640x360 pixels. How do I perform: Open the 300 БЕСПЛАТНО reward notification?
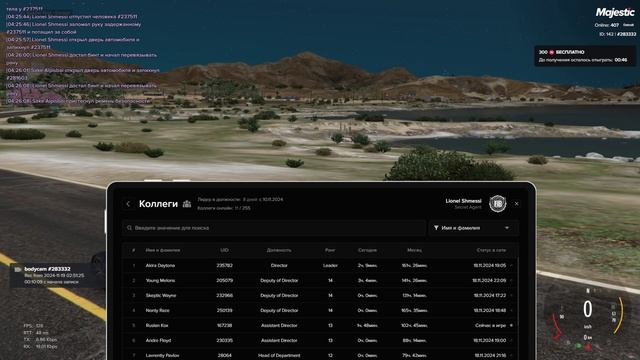point(585,56)
